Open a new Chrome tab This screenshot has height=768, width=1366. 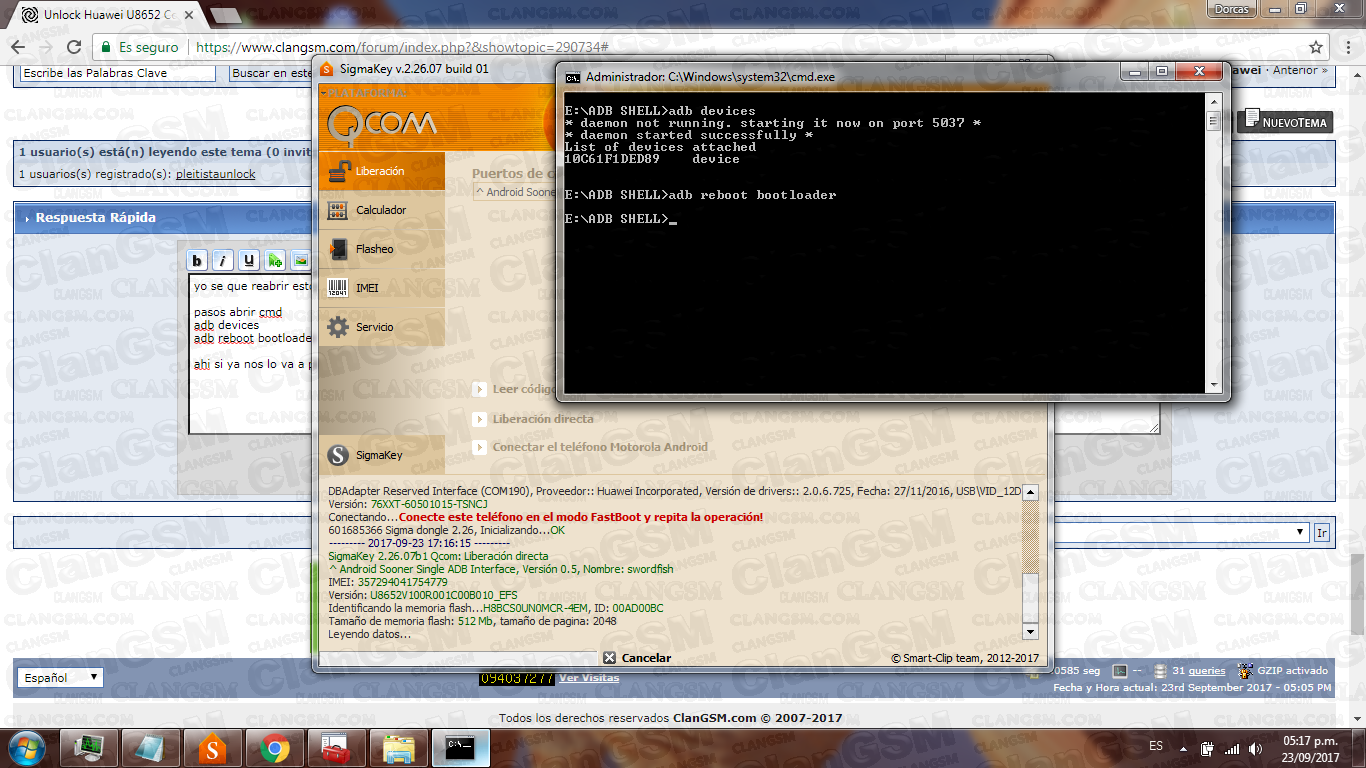pos(227,16)
